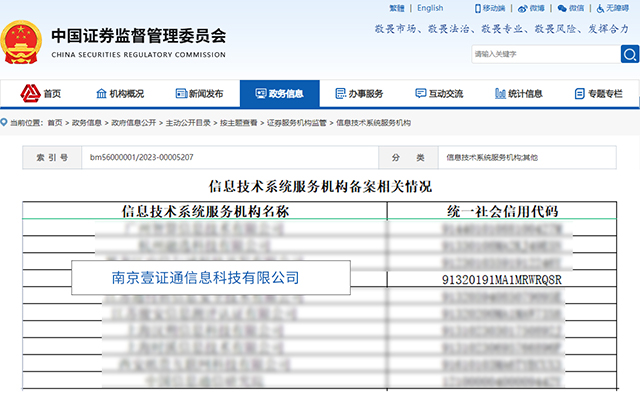640x406 pixels.
Task: Open the 专题专栏 navigation tab
Action: (x=599, y=94)
